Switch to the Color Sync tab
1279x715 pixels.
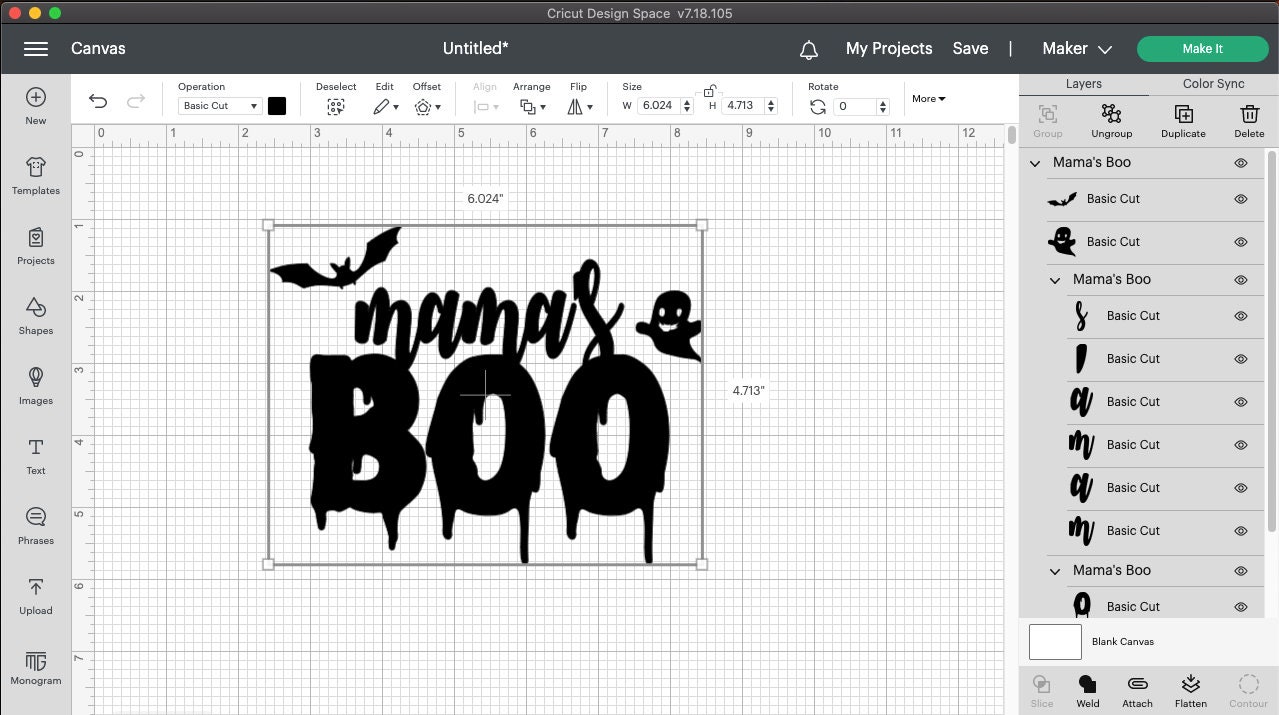point(1212,84)
